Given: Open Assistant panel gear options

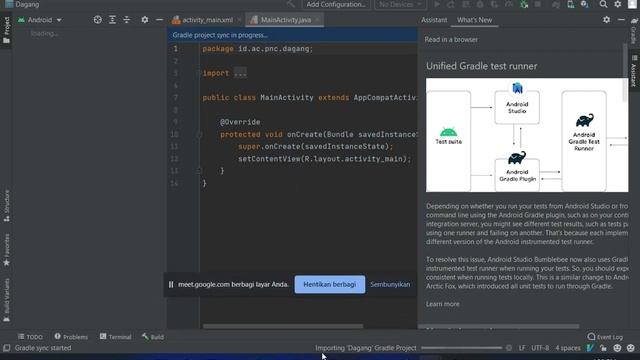Looking at the screenshot, I should (x=607, y=20).
